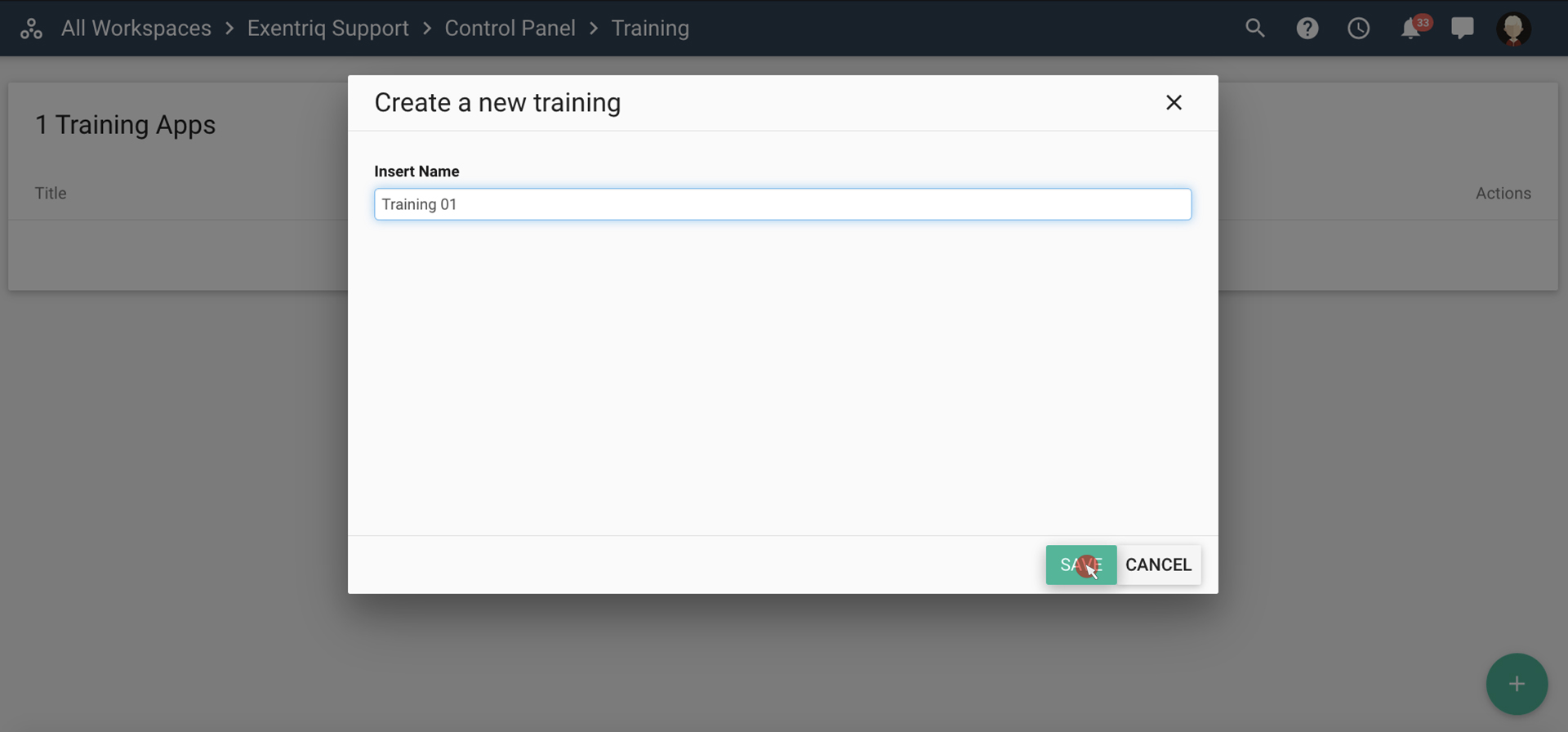Open the notifications bell
The width and height of the screenshot is (1568, 732).
(x=1410, y=29)
